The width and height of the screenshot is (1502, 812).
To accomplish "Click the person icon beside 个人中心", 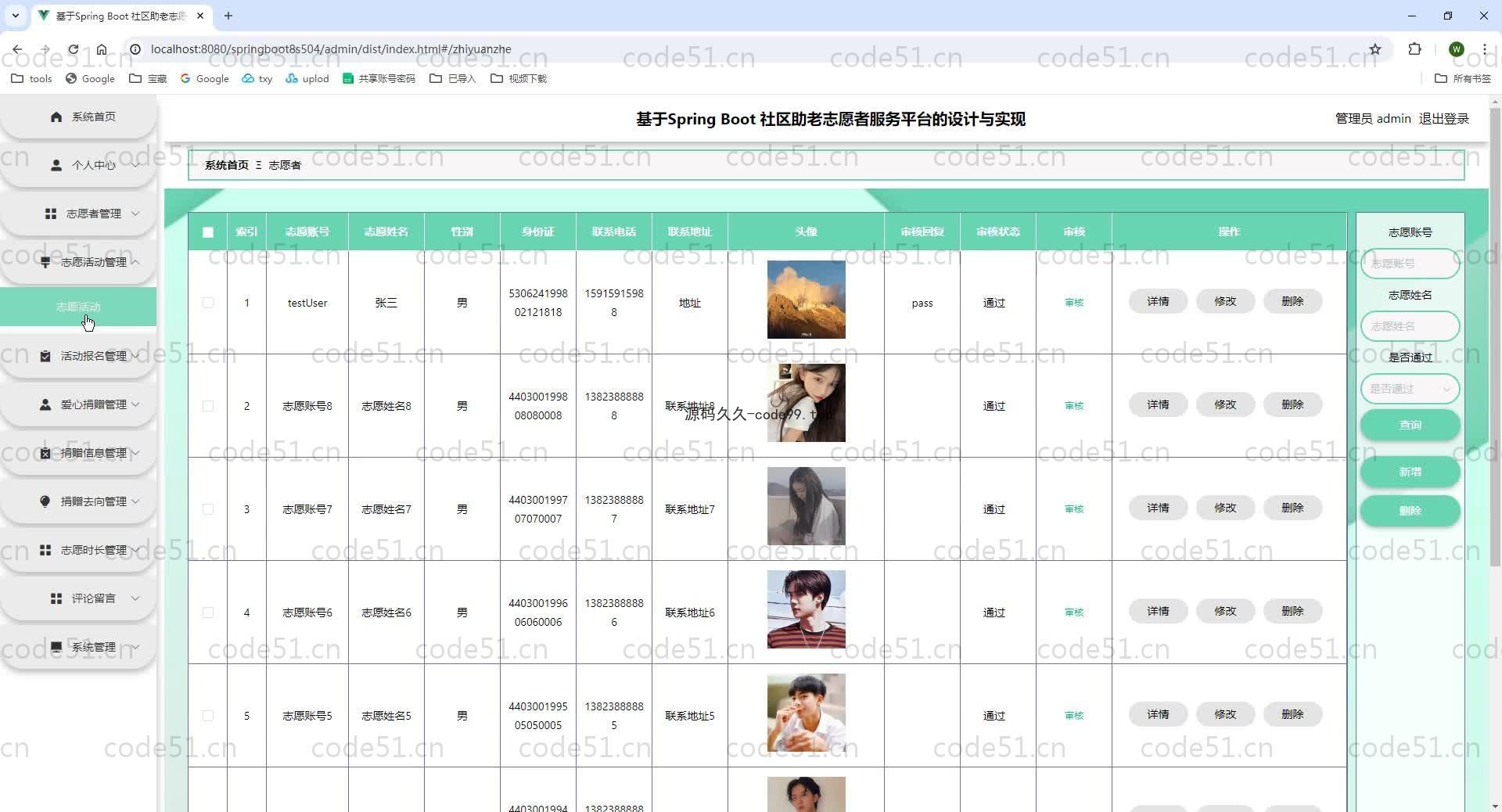I will pyautogui.click(x=56, y=165).
